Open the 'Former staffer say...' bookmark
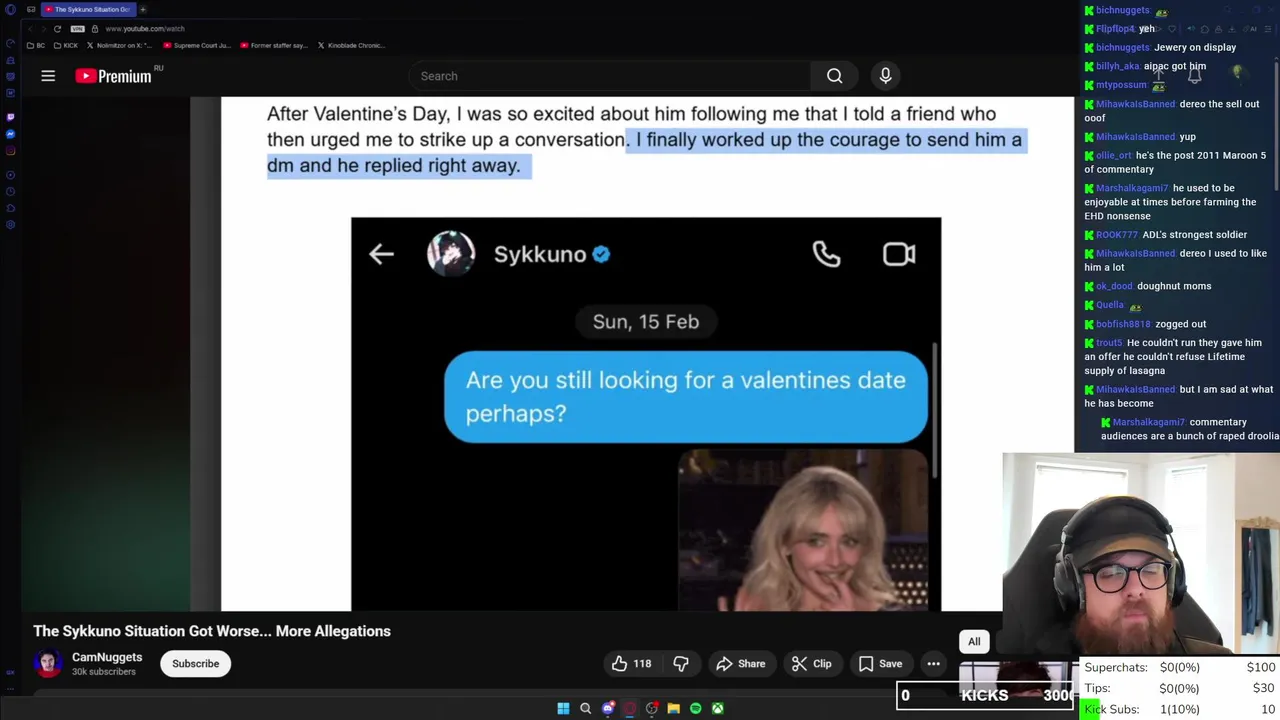 273,45
